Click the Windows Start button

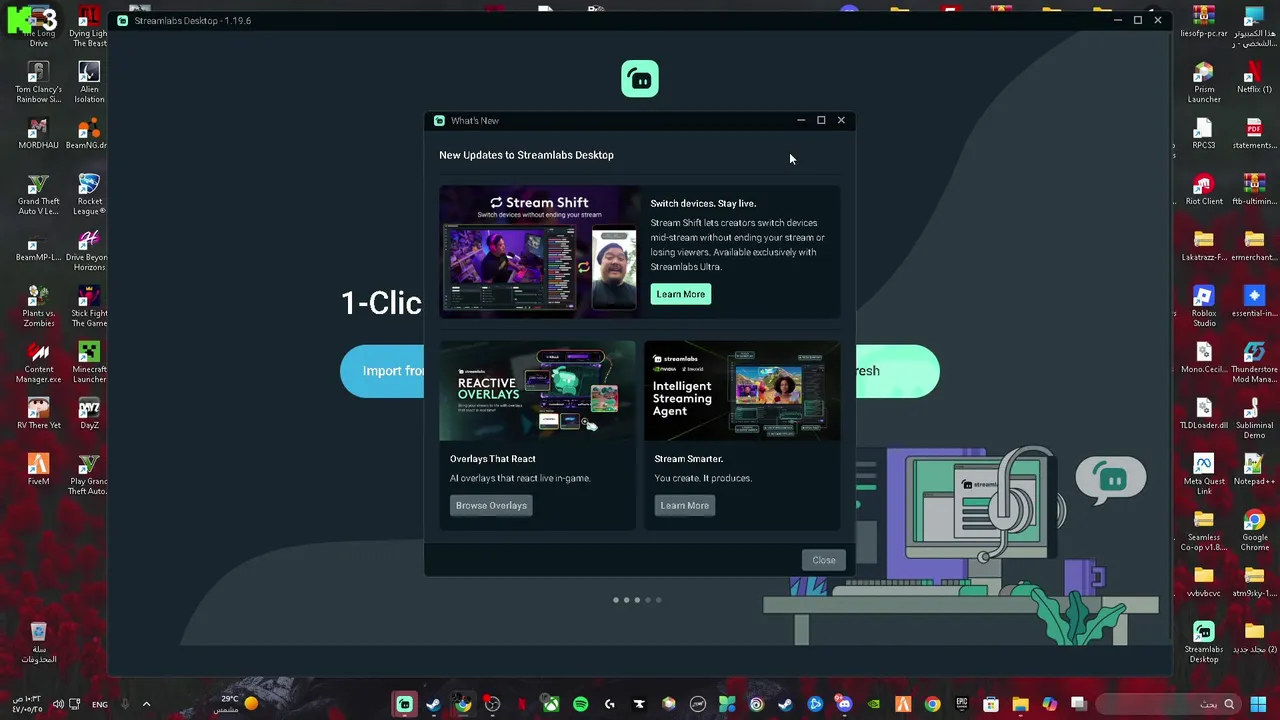coord(1258,704)
